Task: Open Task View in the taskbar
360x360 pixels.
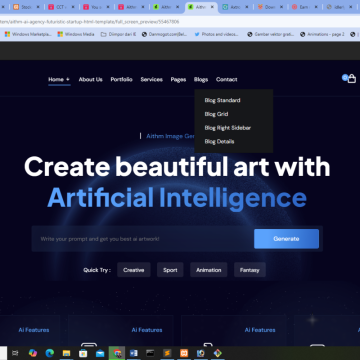Action: [15, 353]
